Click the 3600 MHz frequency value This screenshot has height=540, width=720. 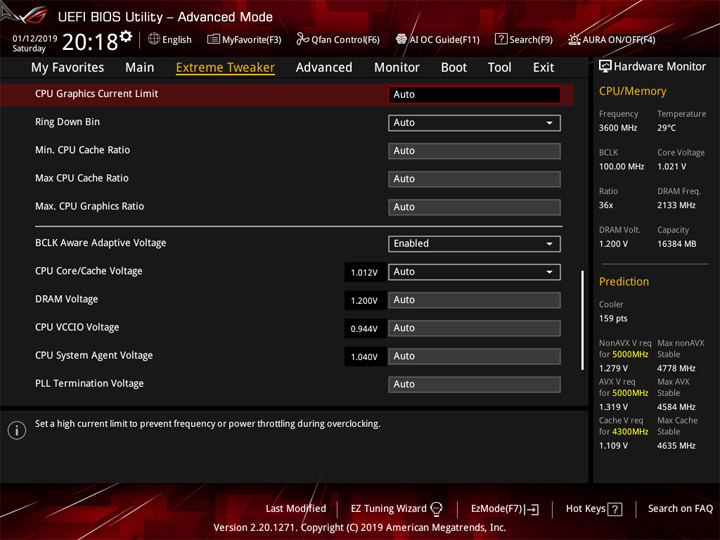coord(618,128)
